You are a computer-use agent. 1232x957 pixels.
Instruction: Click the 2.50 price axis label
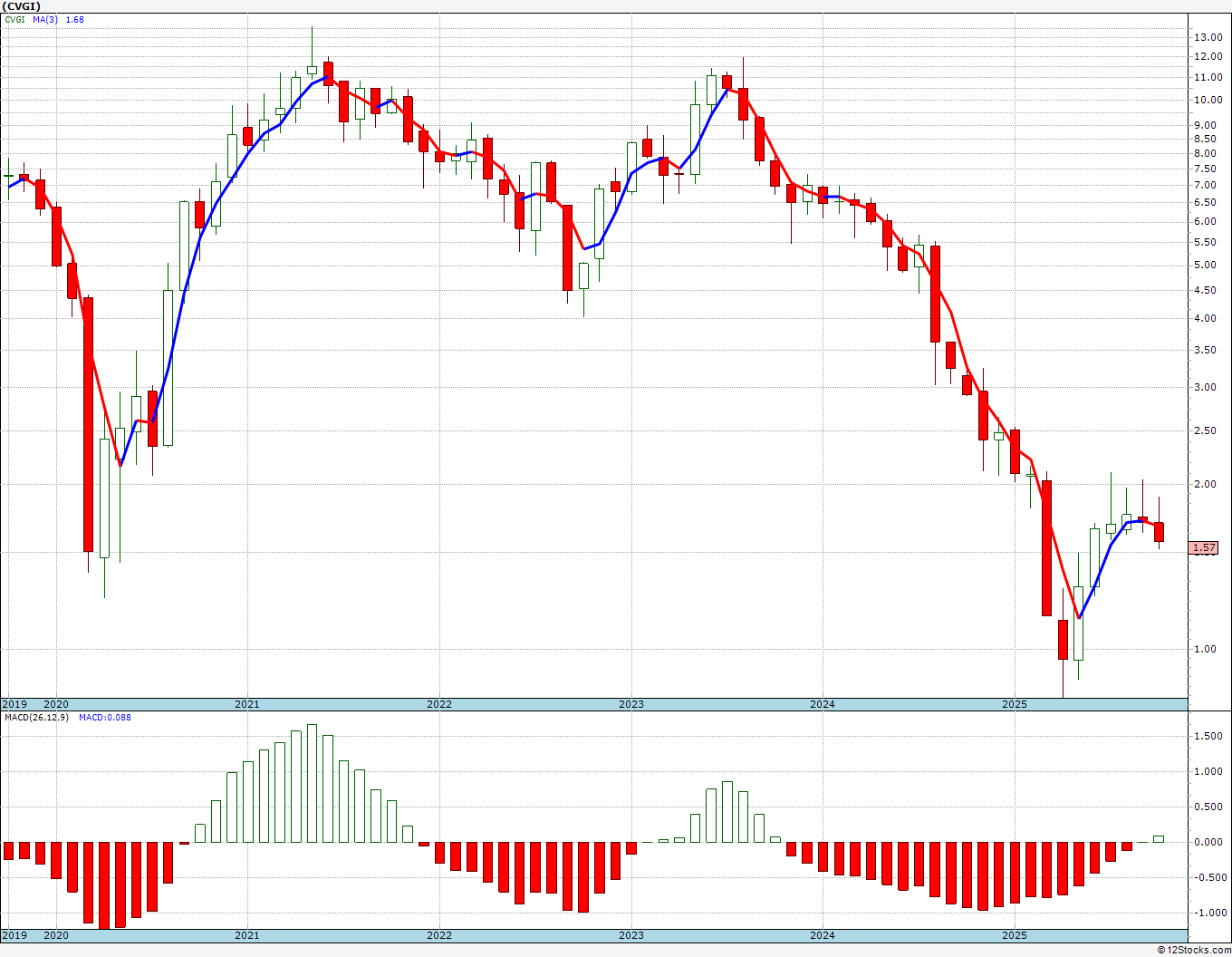click(x=1206, y=430)
